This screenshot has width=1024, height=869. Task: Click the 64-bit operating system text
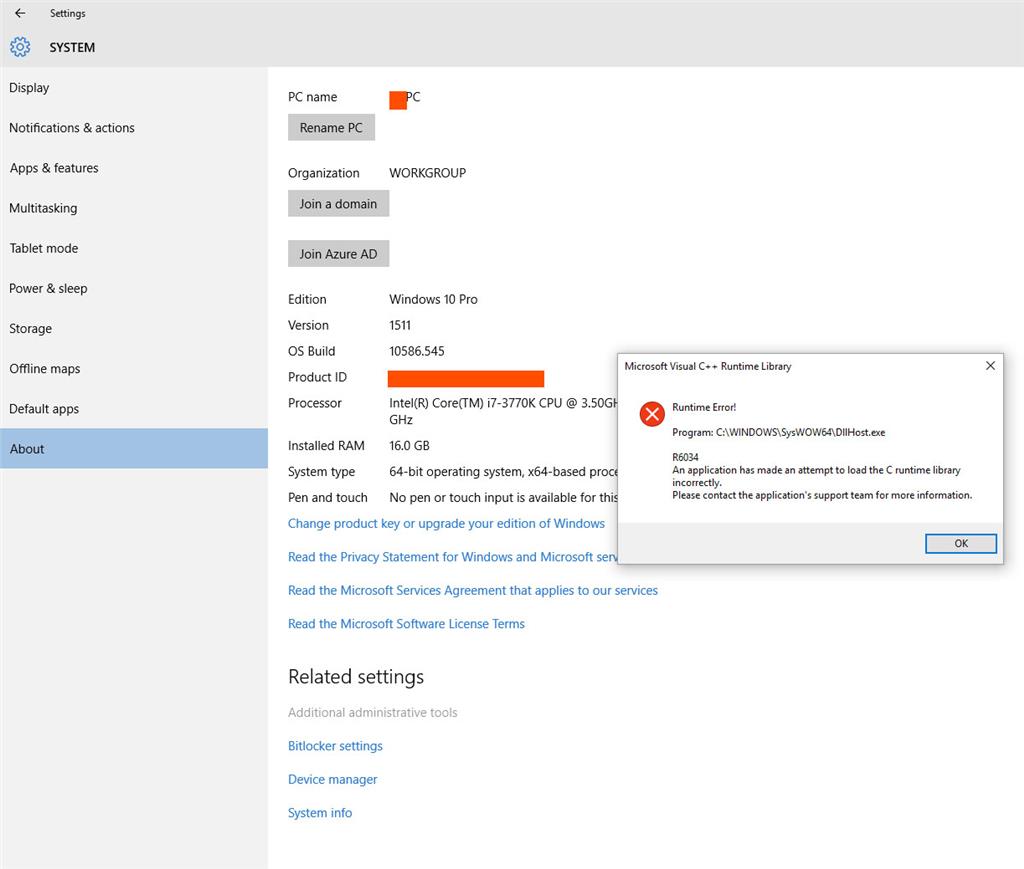503,471
